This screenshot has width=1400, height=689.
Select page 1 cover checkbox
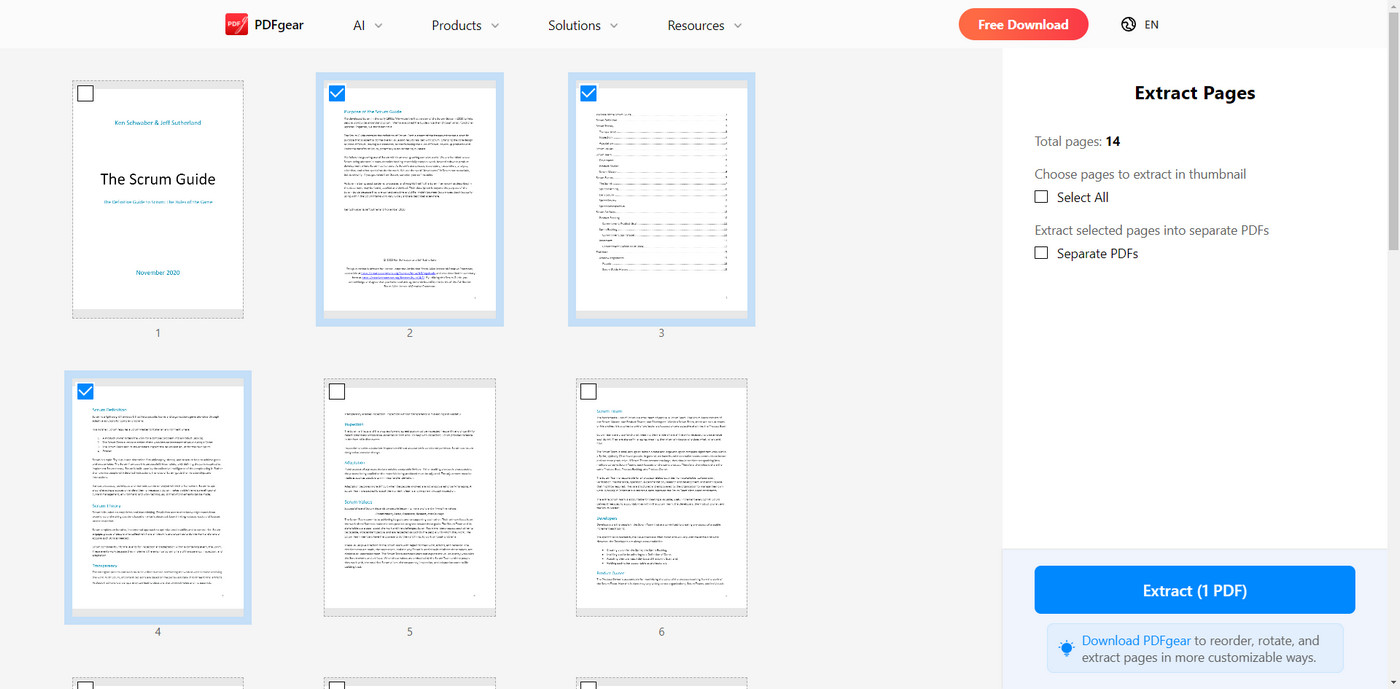coord(85,92)
